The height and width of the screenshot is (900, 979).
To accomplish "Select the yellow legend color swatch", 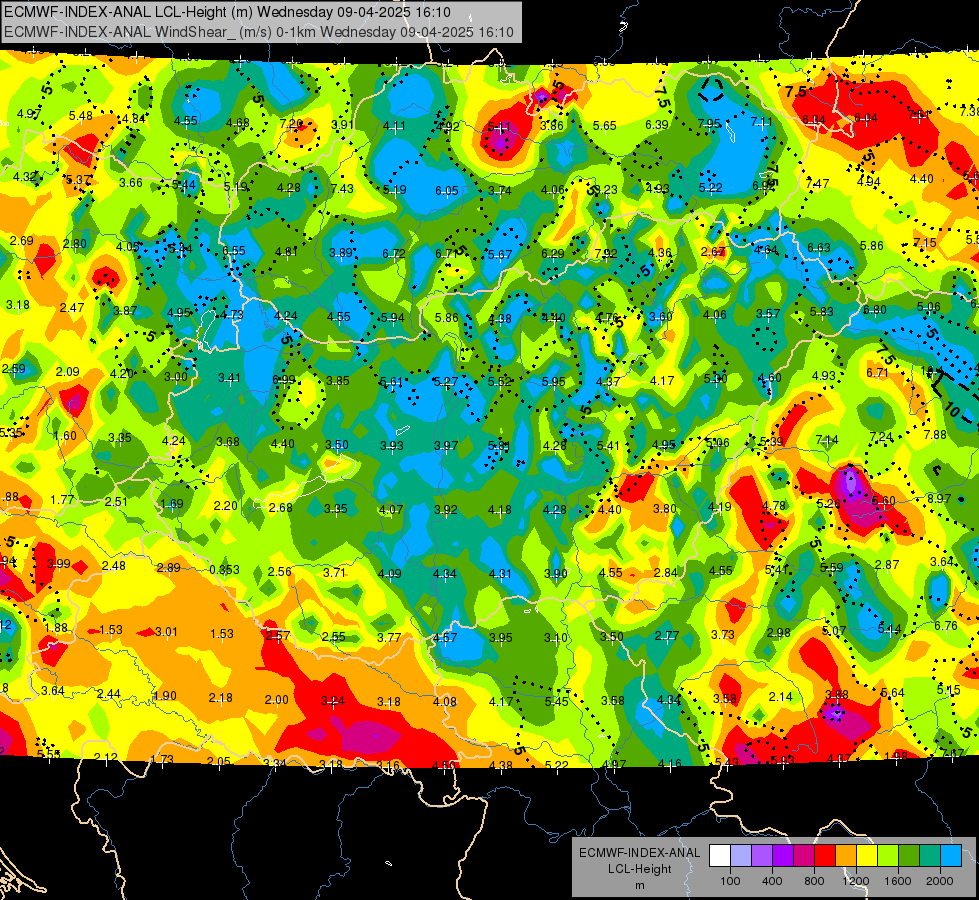I will click(867, 856).
